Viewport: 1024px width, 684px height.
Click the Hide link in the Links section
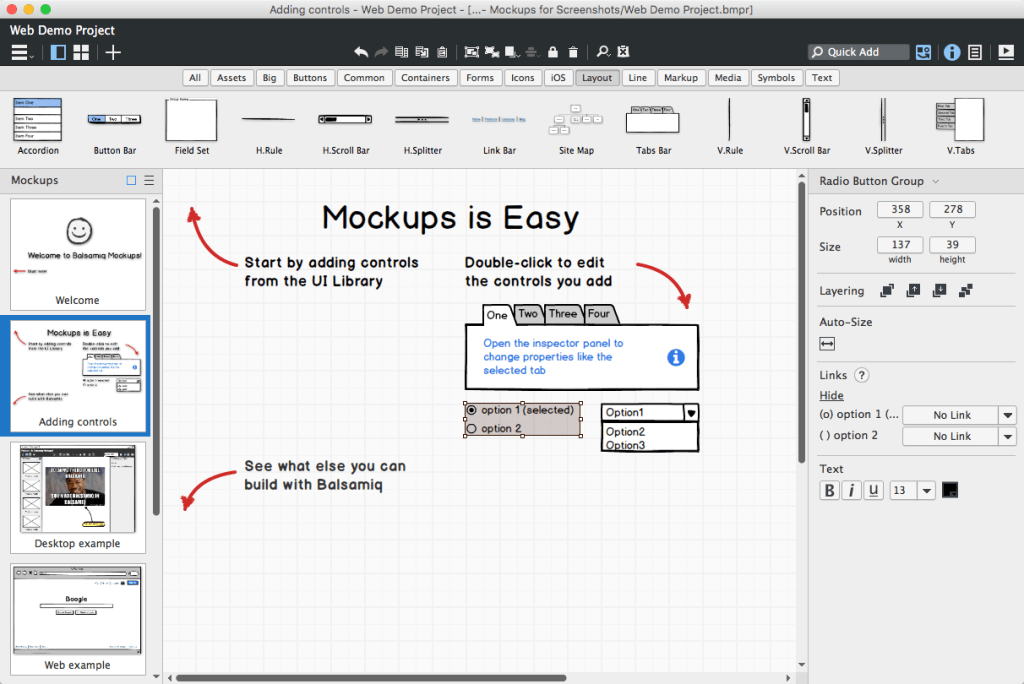click(x=831, y=395)
